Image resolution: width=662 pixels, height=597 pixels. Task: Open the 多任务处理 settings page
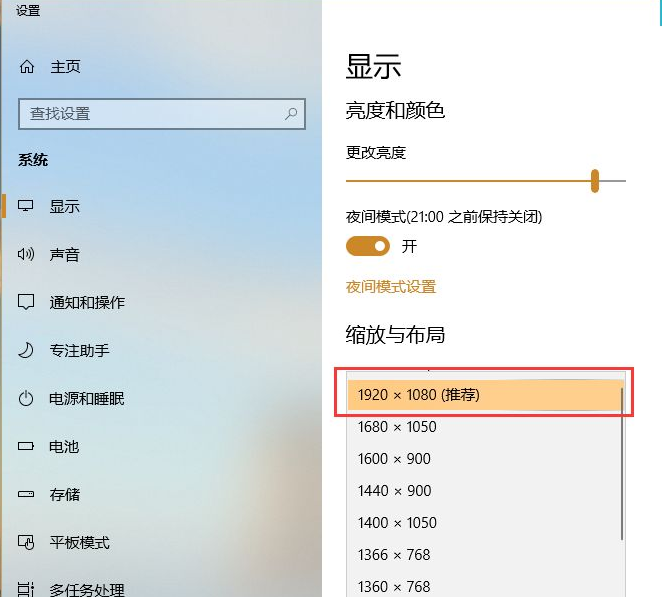click(87, 588)
